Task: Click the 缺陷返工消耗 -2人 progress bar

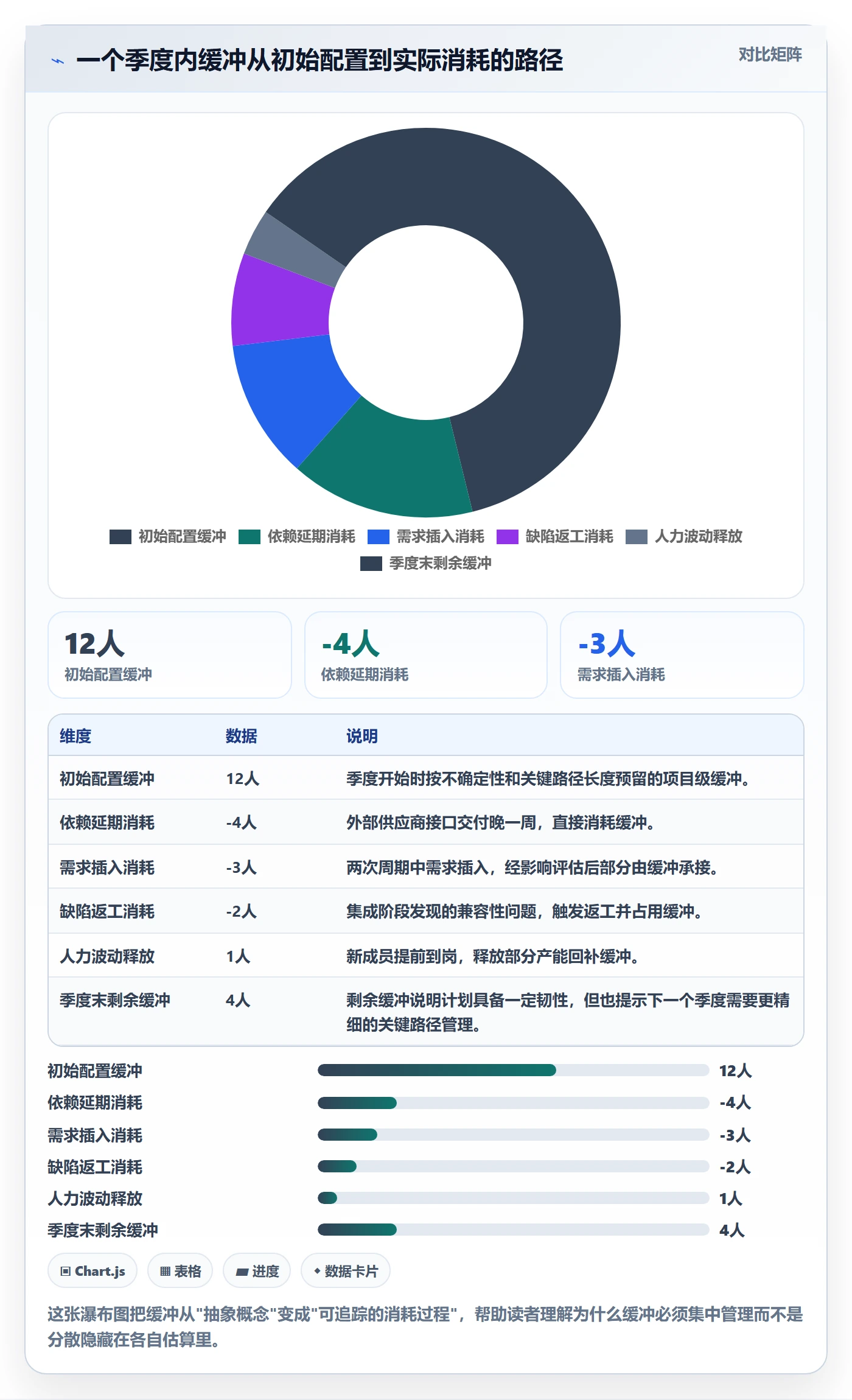Action: (514, 1166)
